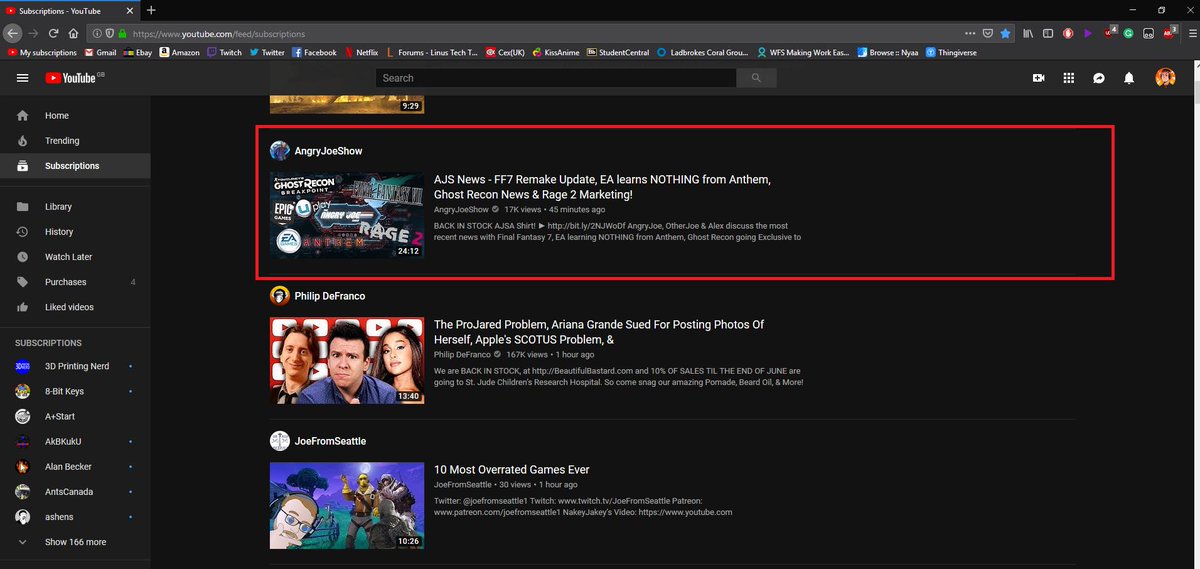Viewport: 1200px width, 569px height.
Task: Open Liked videos in the sidebar
Action: coord(75,307)
